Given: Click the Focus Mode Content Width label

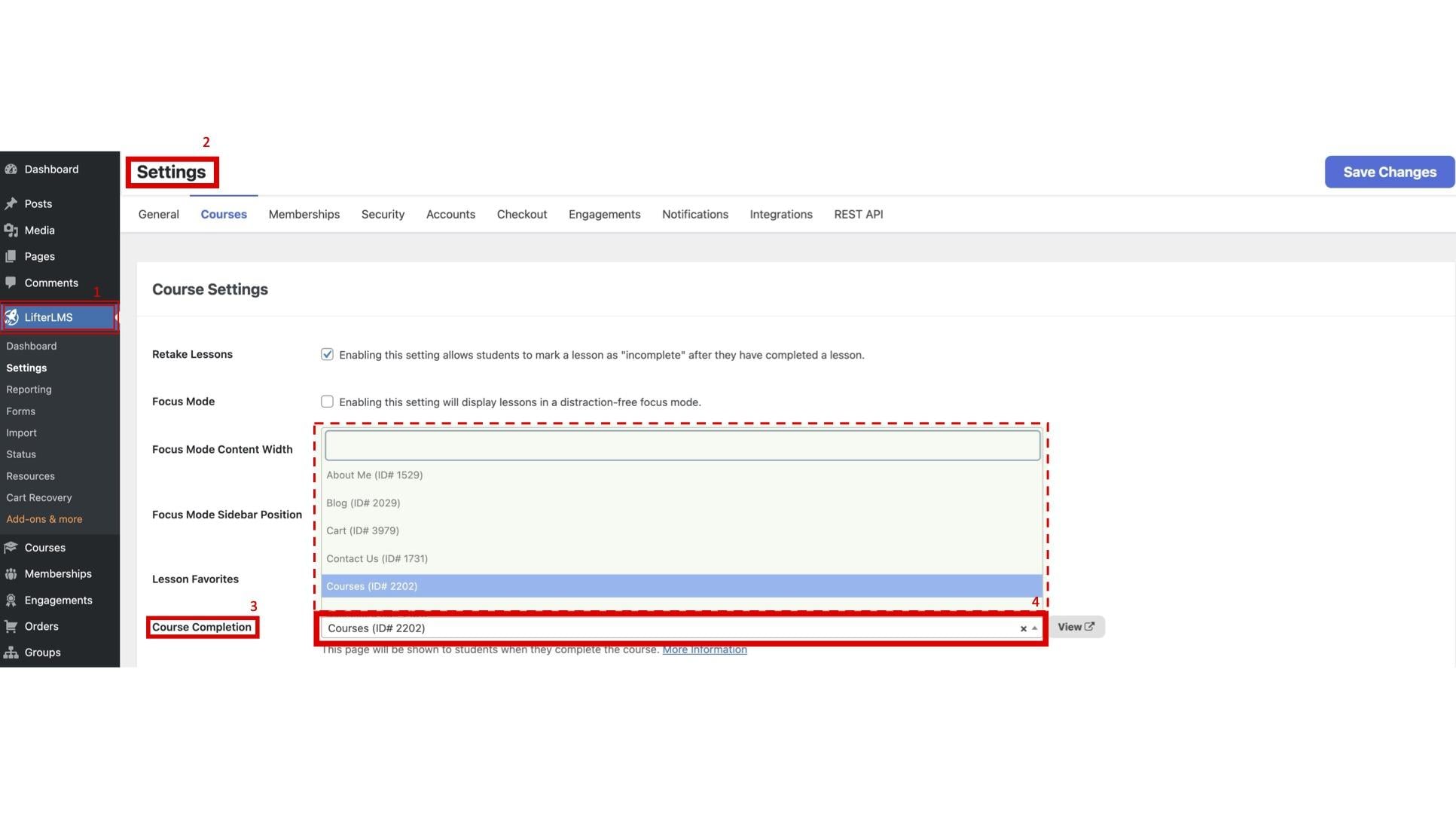Looking at the screenshot, I should click(222, 450).
